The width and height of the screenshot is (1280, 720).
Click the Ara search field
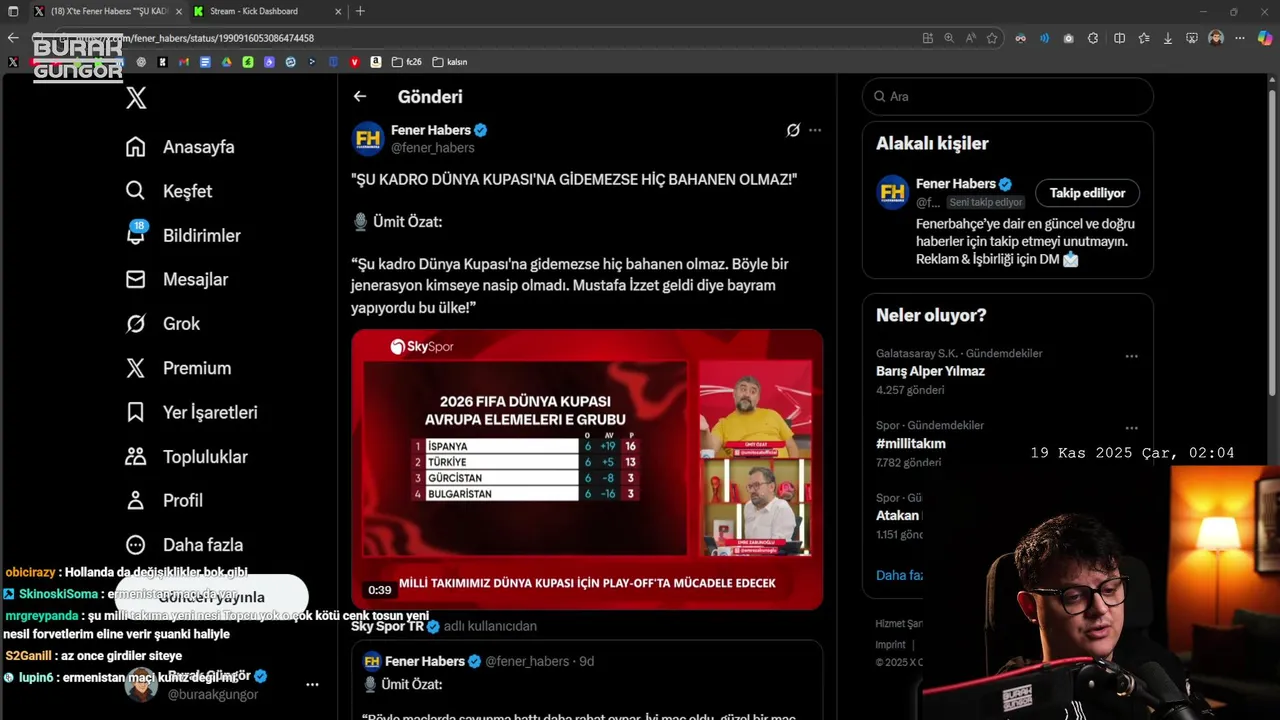click(x=1008, y=97)
